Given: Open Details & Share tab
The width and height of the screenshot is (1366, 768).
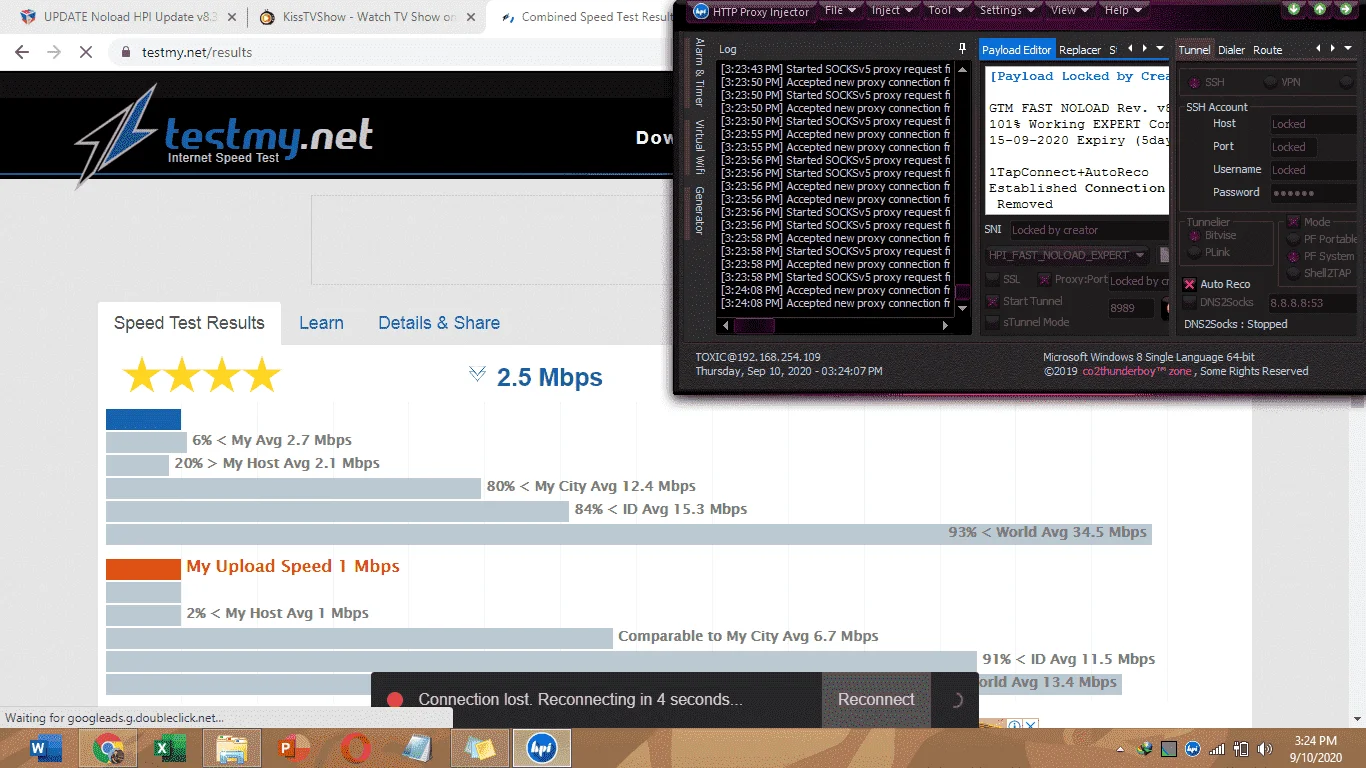Looking at the screenshot, I should point(439,323).
